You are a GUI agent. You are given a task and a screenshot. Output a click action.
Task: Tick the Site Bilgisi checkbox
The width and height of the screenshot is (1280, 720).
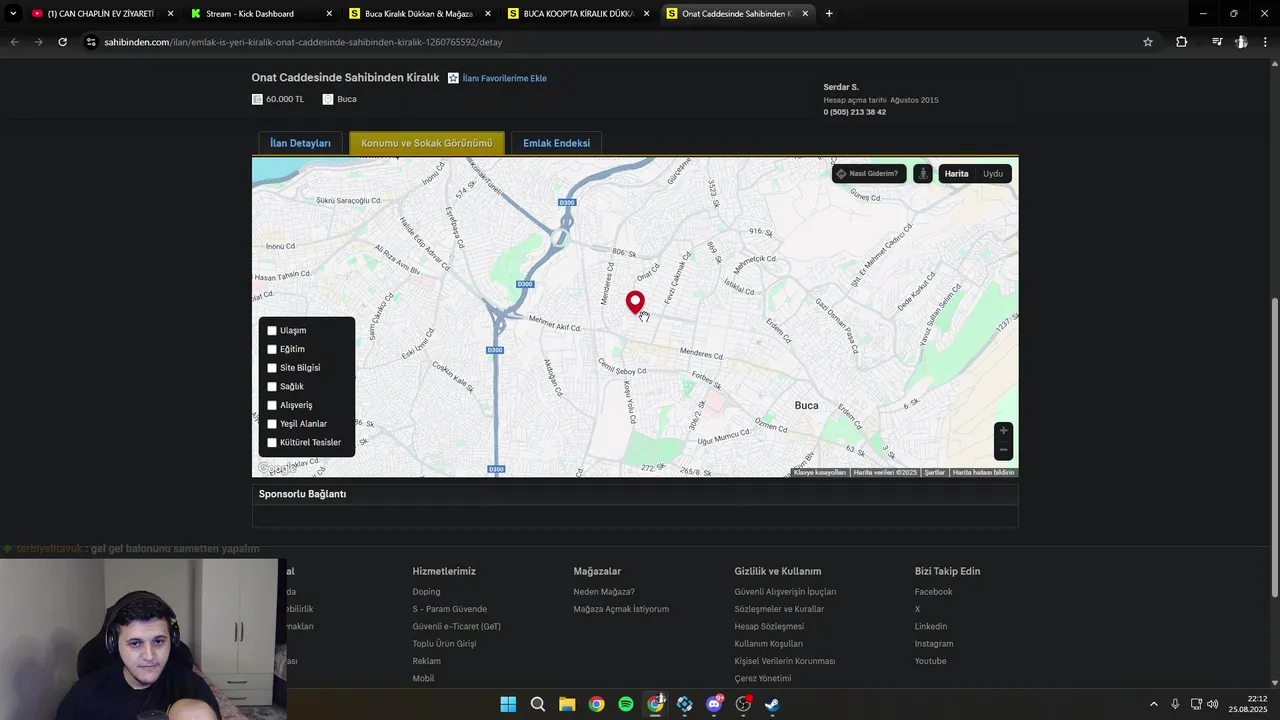272,368
